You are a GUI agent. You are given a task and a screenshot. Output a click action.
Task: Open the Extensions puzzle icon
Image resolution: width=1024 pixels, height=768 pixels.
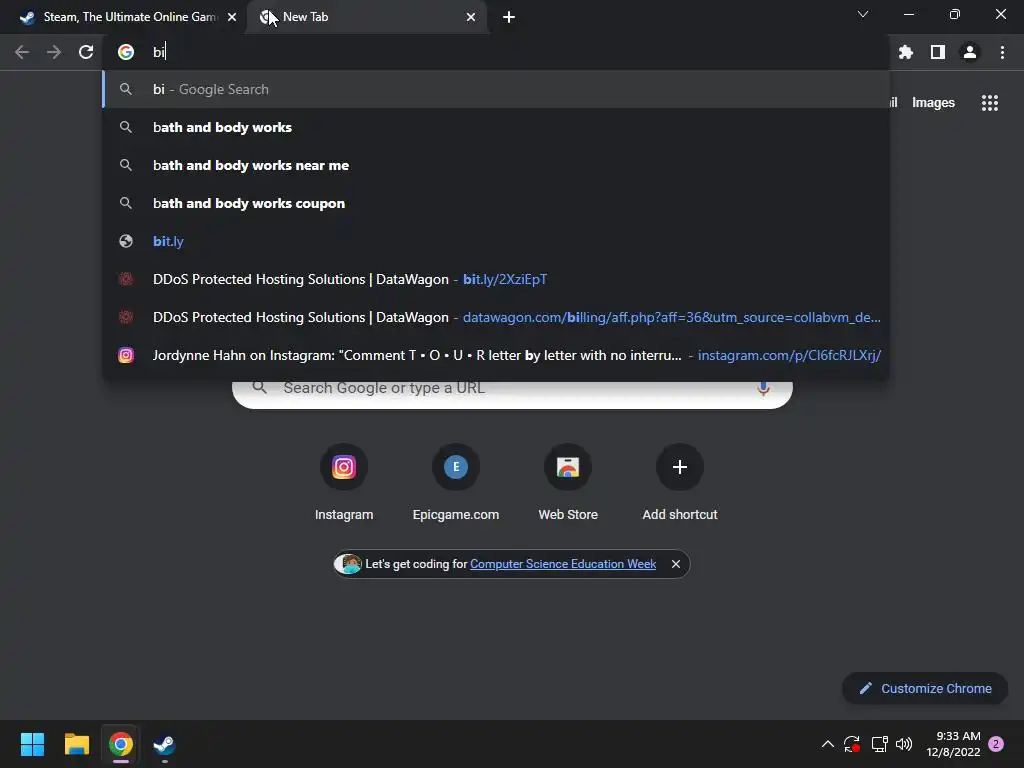coord(905,52)
